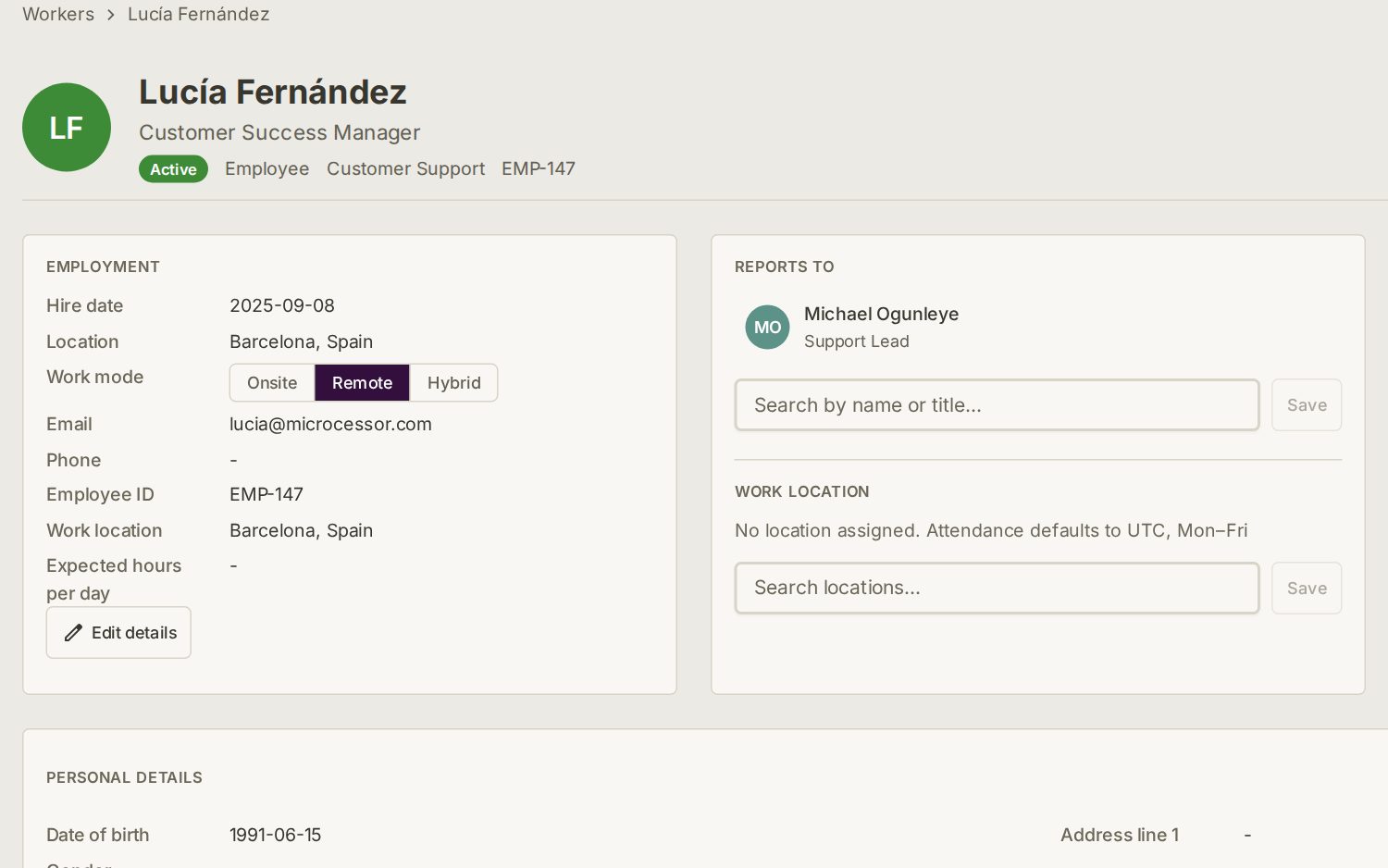The image size is (1388, 868).
Task: Click the Phone field label
Action: click(73, 461)
